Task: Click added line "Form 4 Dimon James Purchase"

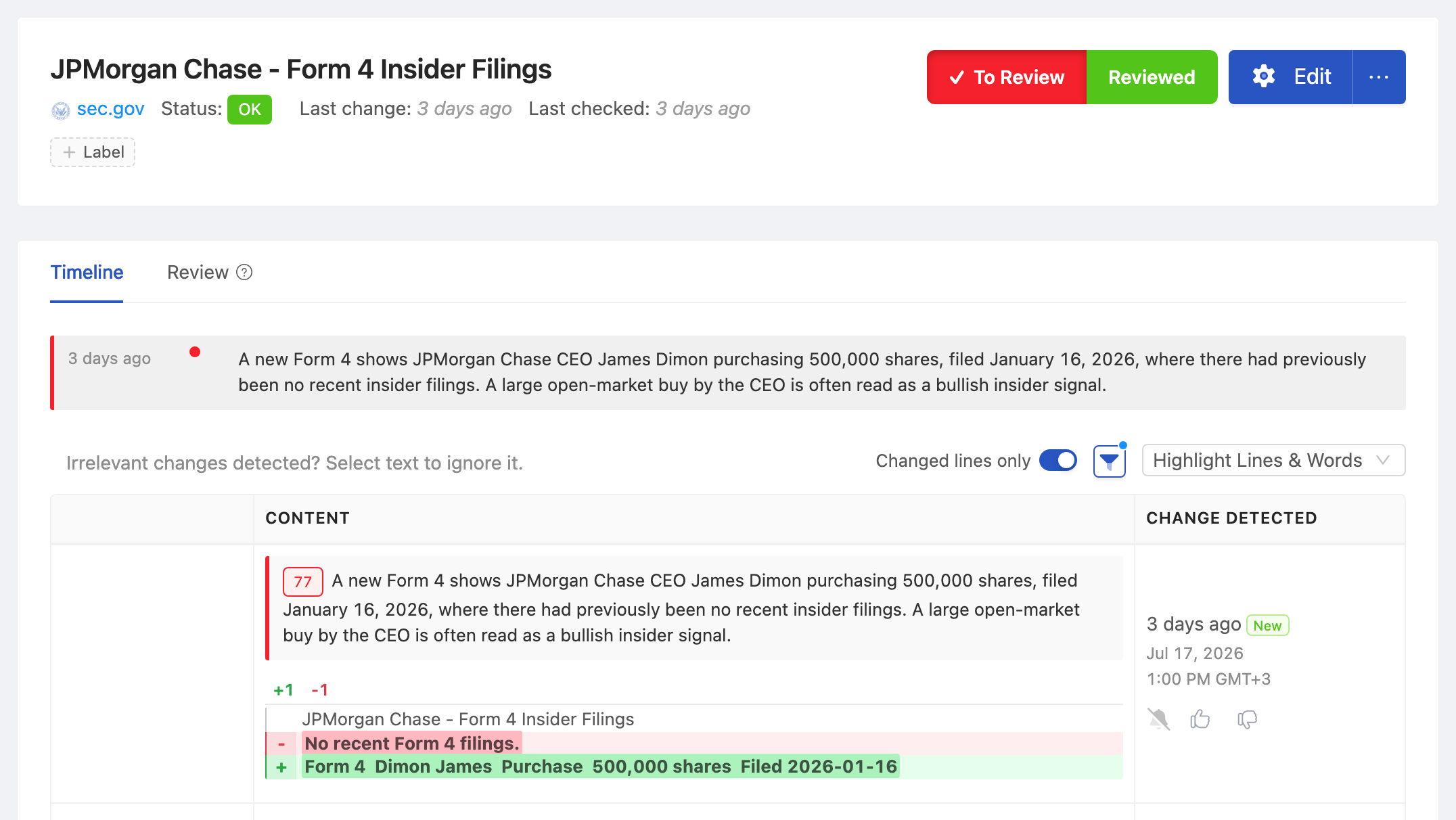Action: coord(601,767)
